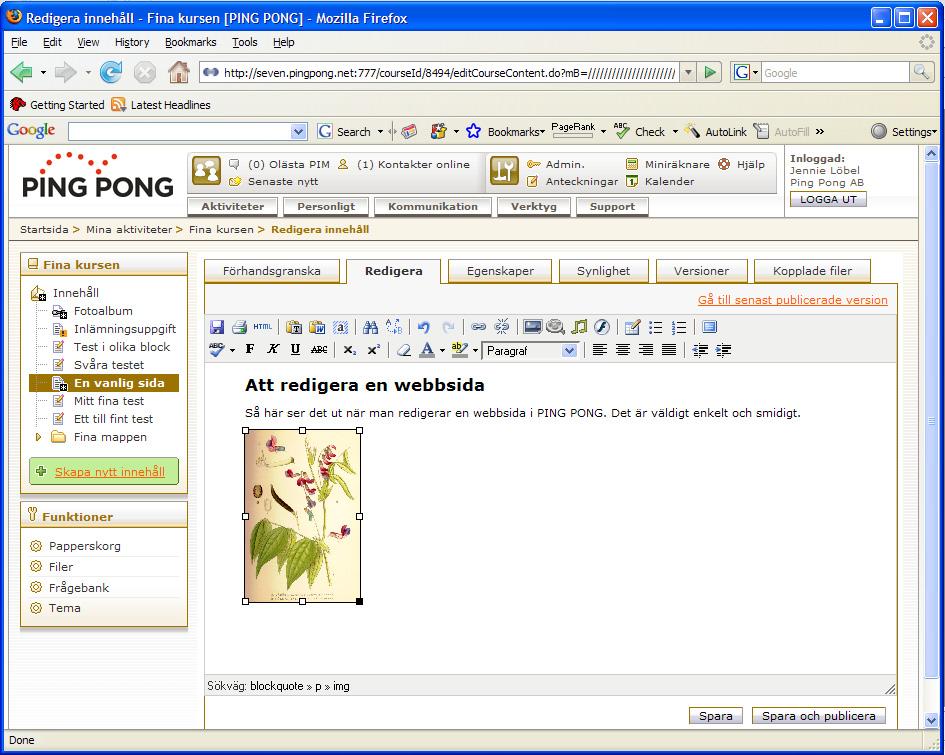Paste from Word in the editor

317,327
